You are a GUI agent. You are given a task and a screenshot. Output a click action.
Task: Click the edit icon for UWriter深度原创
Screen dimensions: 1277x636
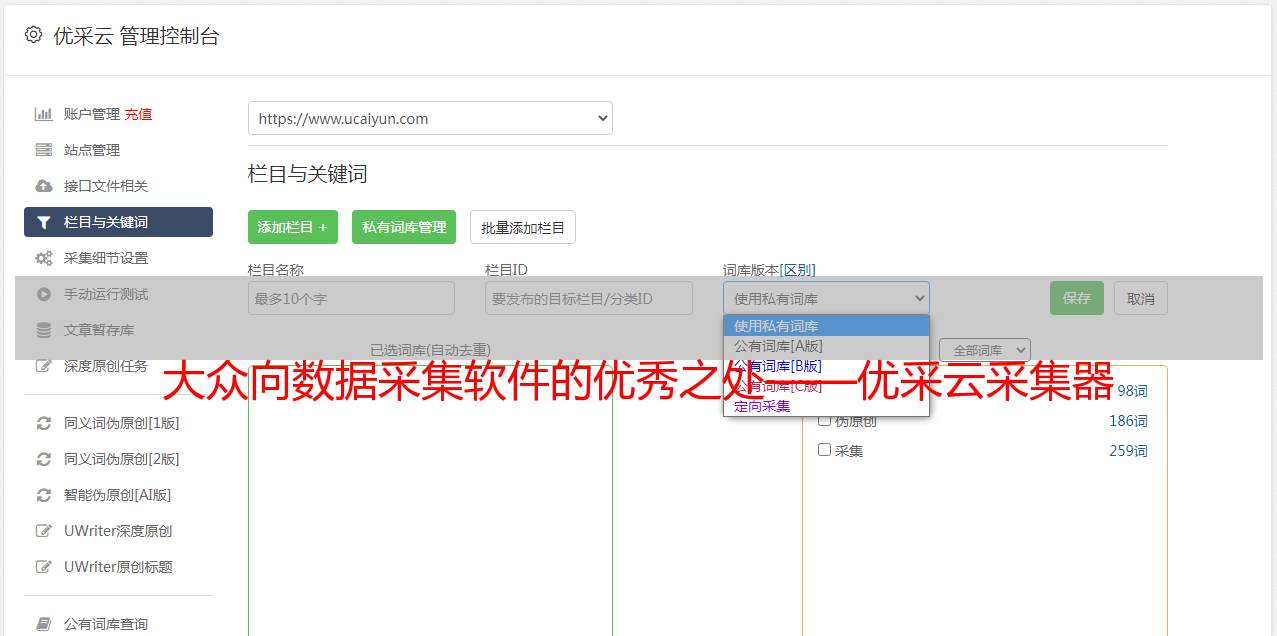point(44,531)
